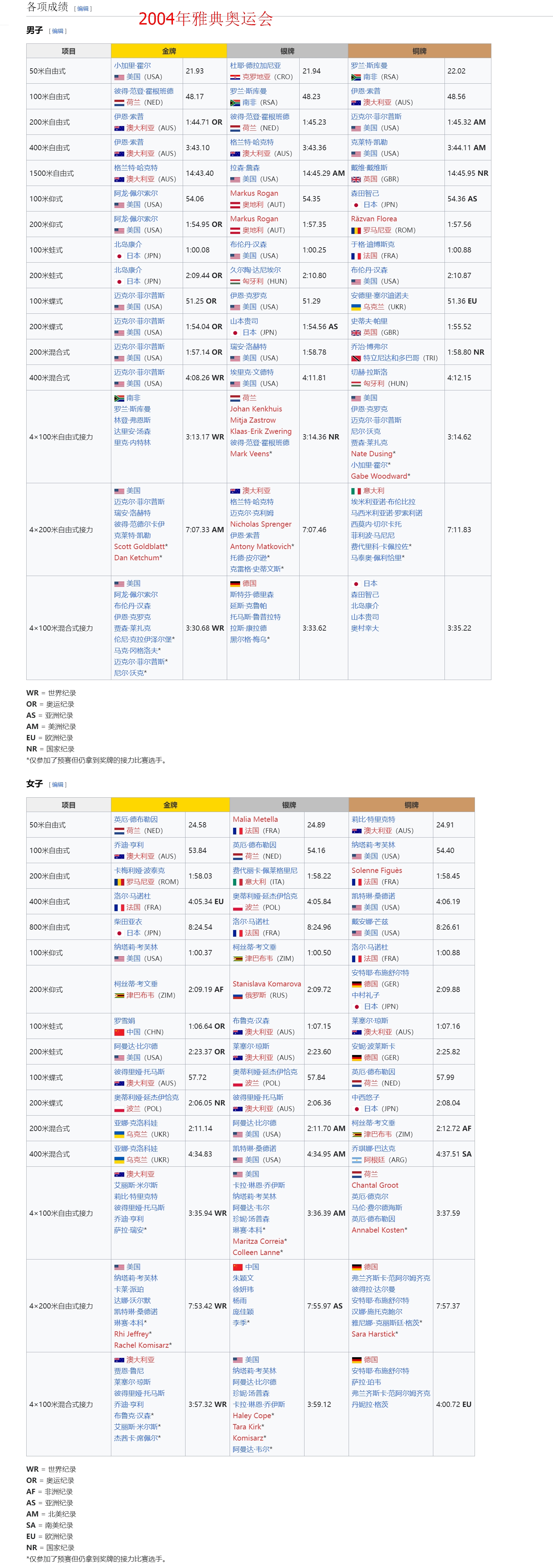Click the time 2:09.19 AF
This screenshot has width=553, height=1568.
coord(206,990)
